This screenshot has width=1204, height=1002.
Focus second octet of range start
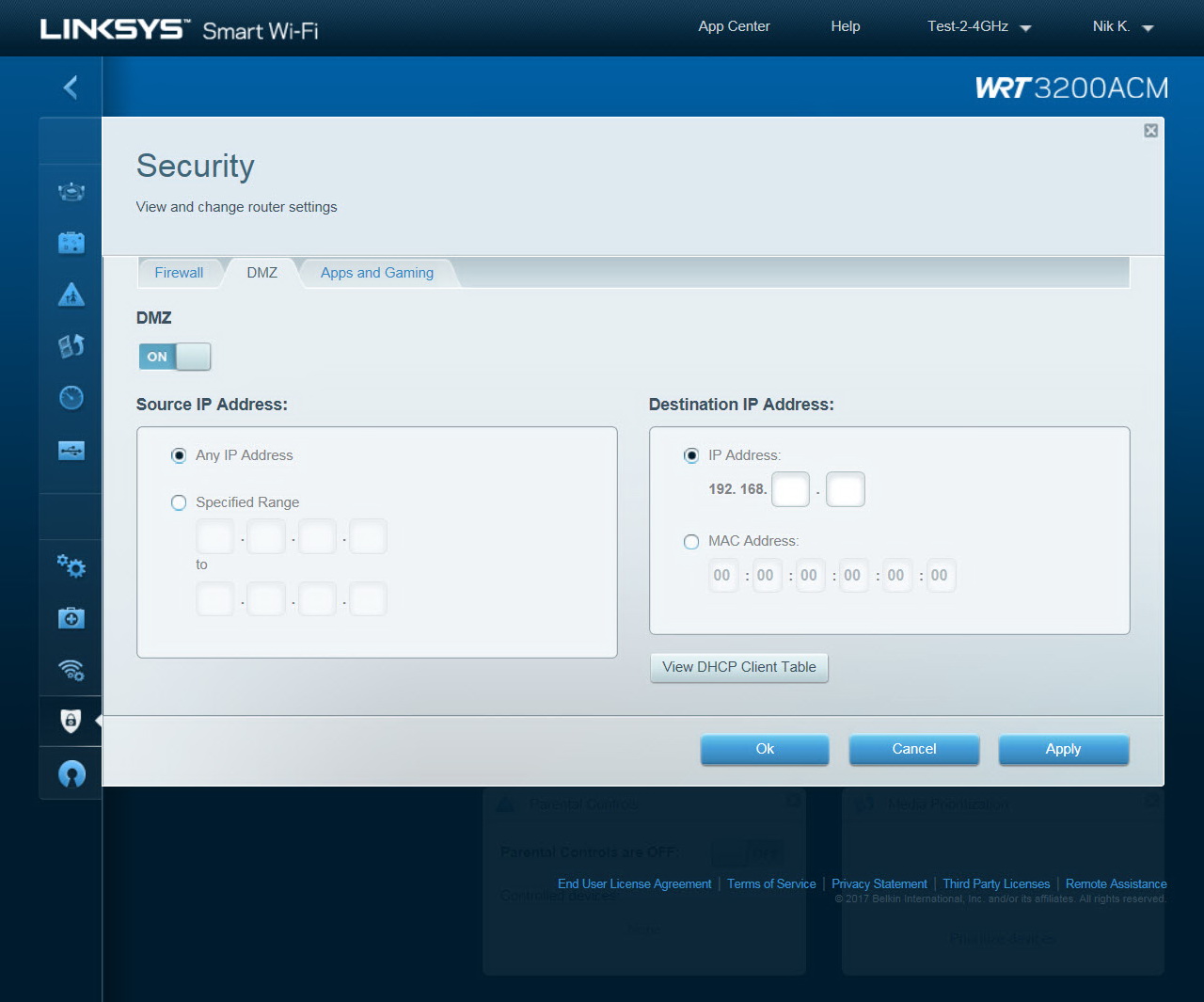coord(265,536)
